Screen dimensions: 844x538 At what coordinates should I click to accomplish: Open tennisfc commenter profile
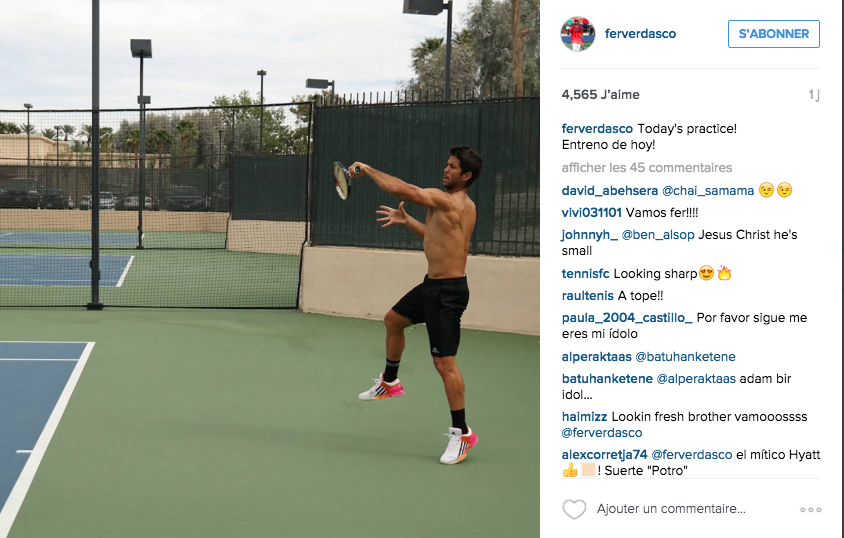[585, 274]
